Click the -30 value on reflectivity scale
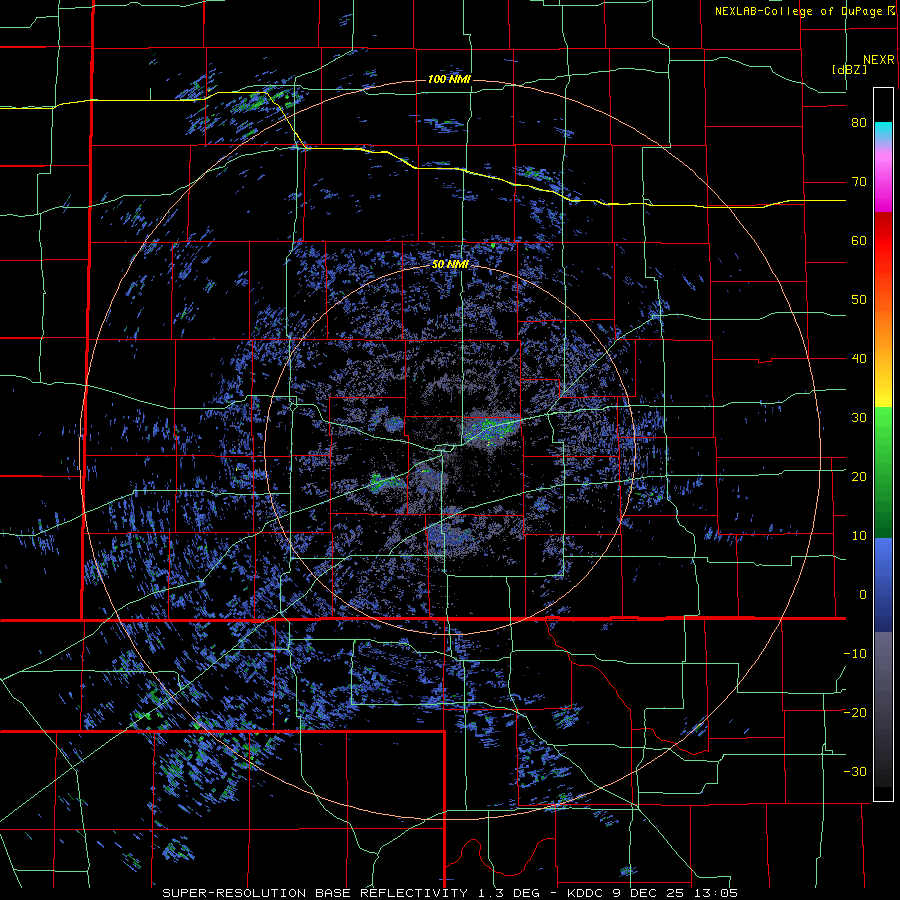 (855, 771)
